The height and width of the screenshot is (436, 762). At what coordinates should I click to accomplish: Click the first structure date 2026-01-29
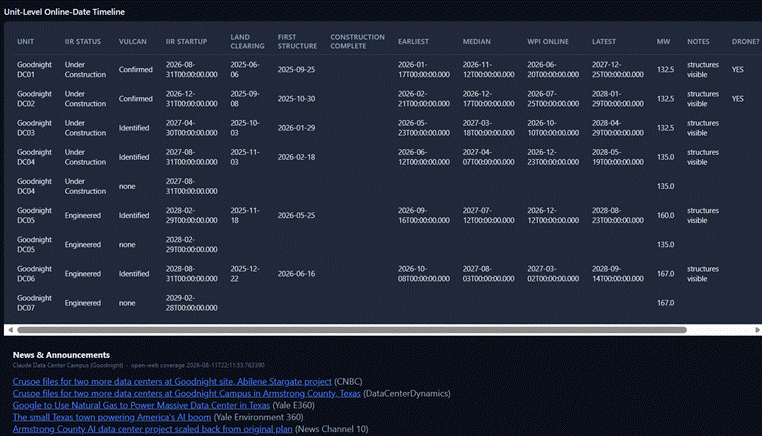296,128
